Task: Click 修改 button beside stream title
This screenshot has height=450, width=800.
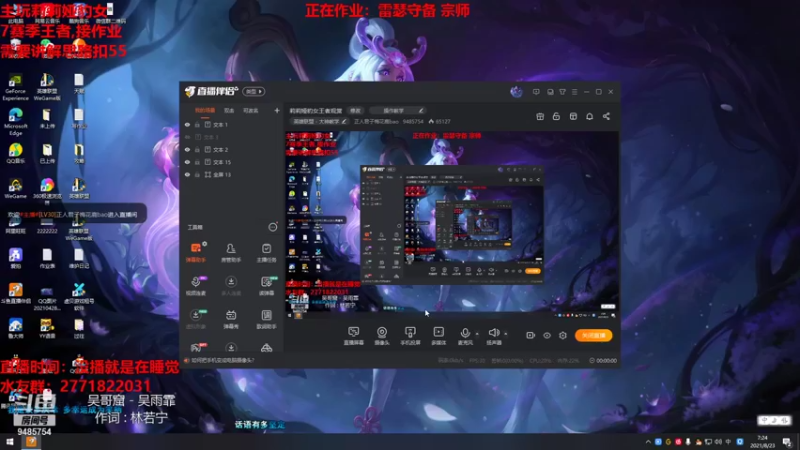Action: (x=355, y=110)
